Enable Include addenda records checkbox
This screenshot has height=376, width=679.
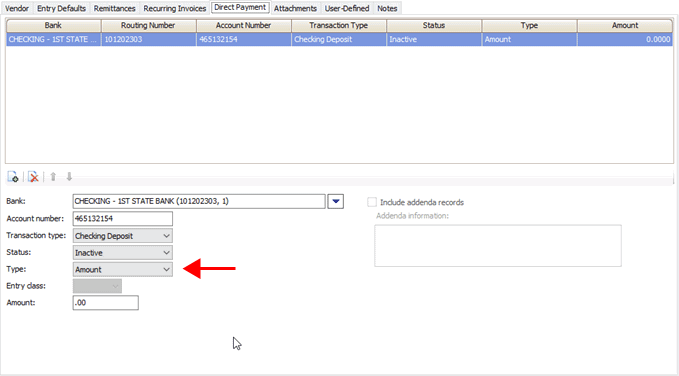(372, 202)
